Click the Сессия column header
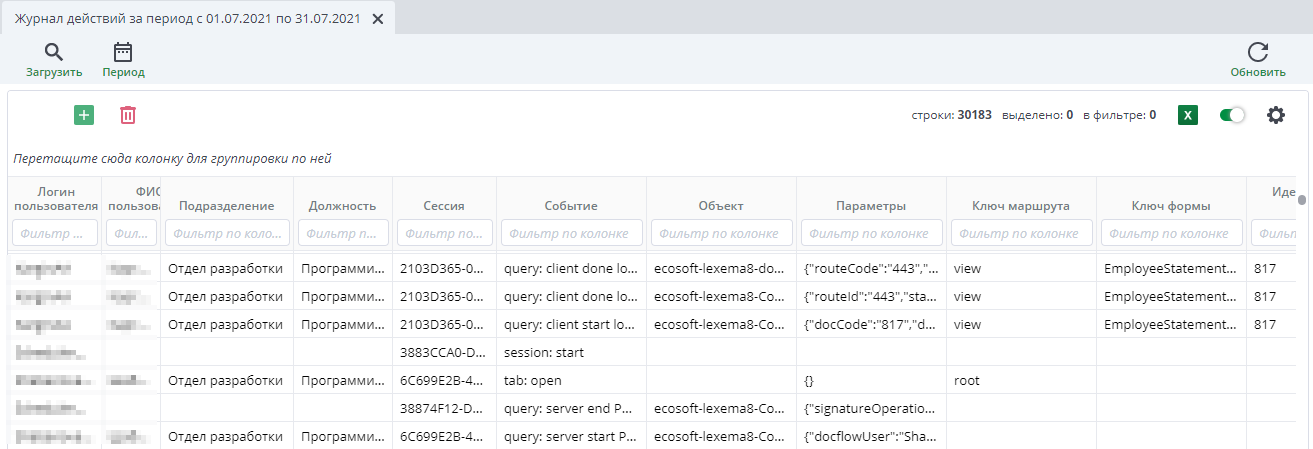Screen dimensions: 1313x449 point(444,206)
